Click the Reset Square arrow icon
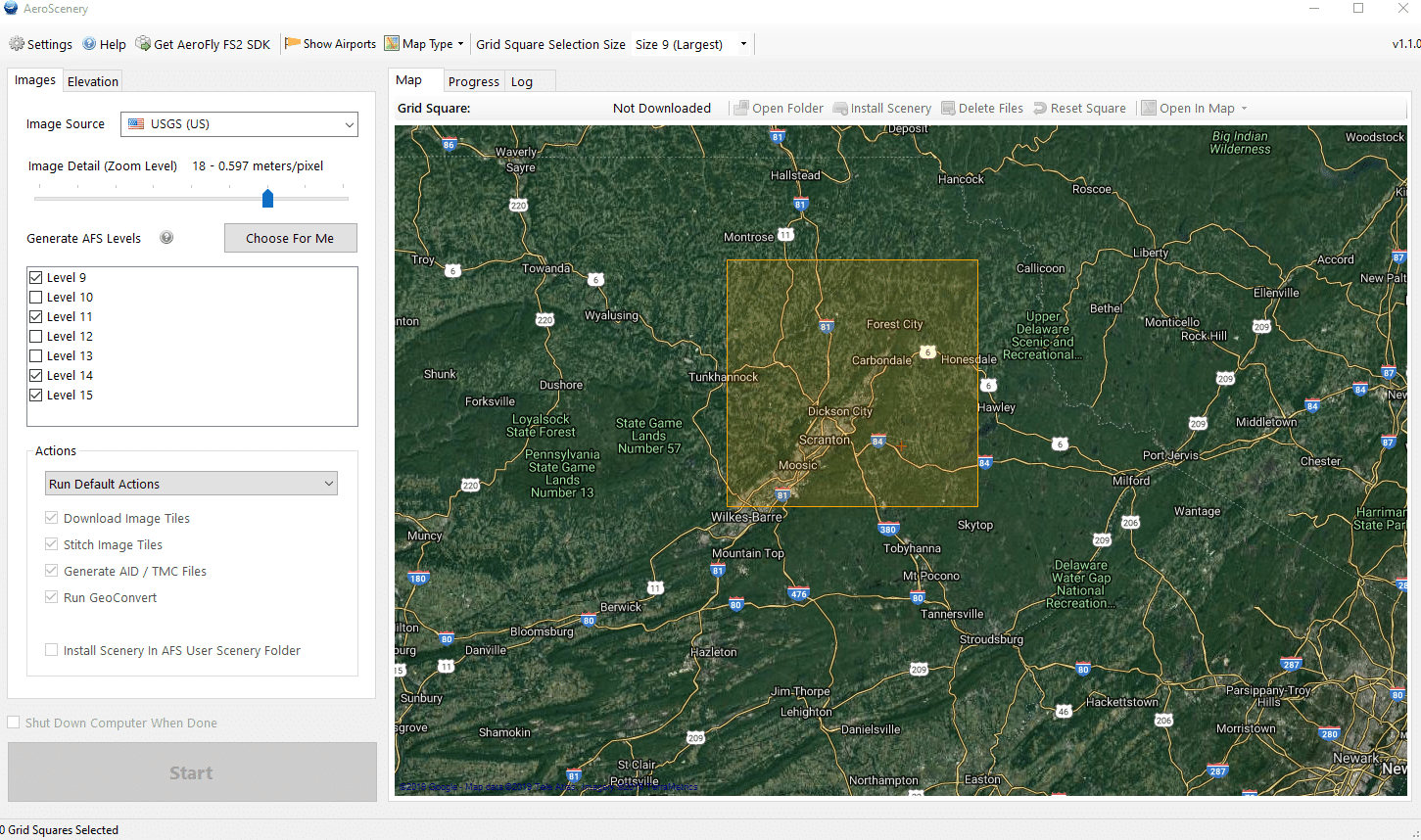 1040,109
